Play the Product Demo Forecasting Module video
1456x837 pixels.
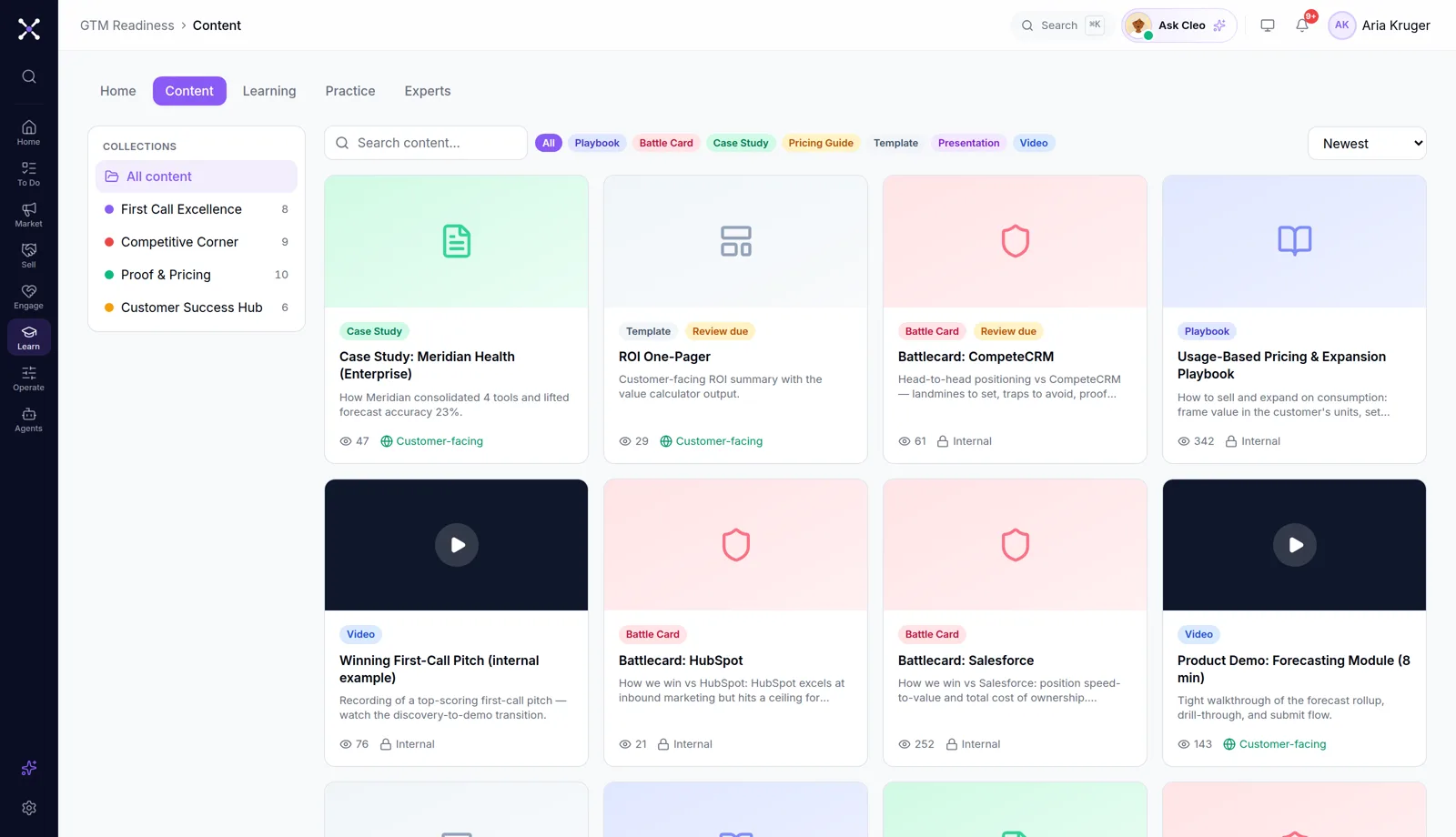pos(1295,545)
